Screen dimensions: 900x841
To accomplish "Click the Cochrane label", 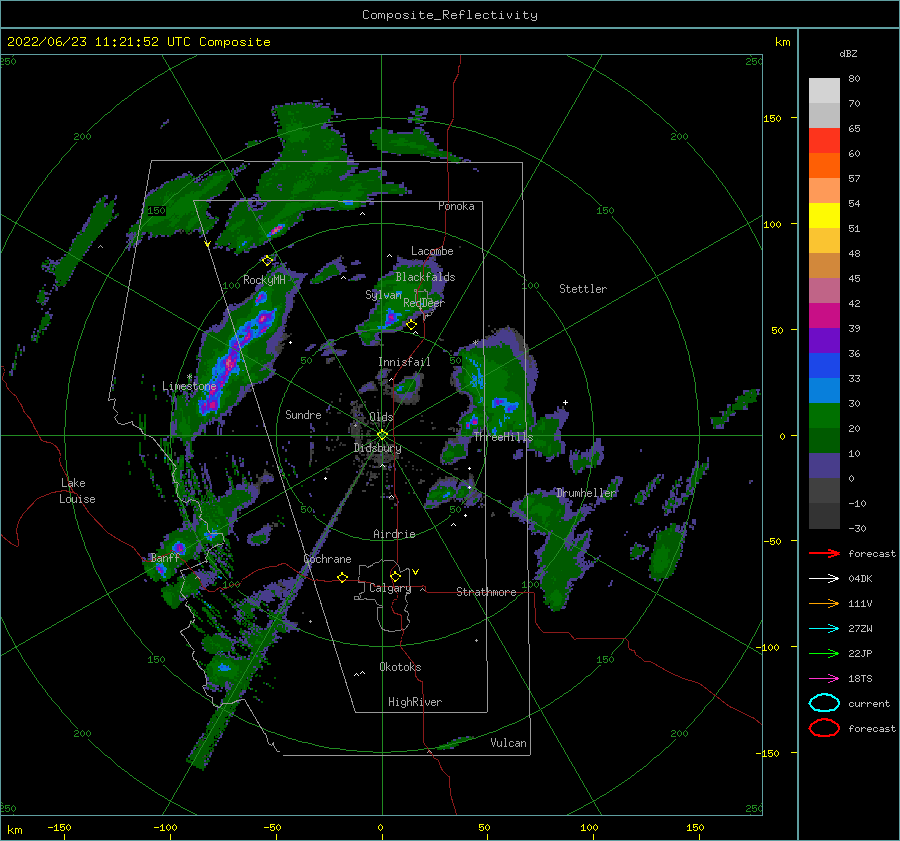I will click(327, 559).
